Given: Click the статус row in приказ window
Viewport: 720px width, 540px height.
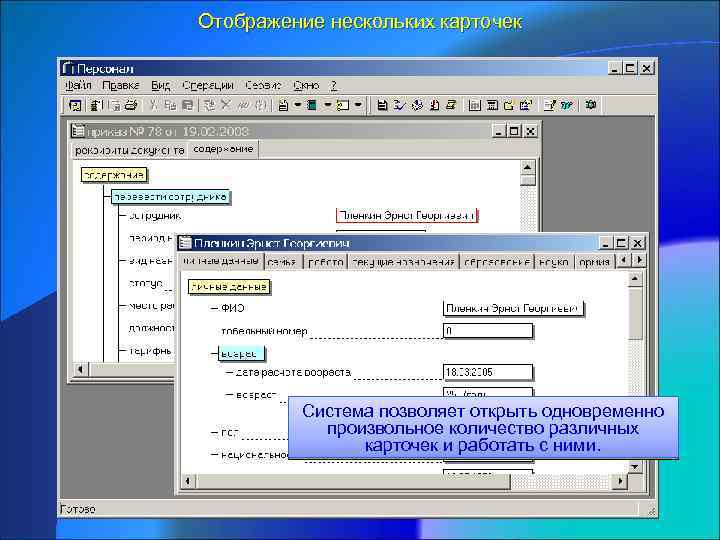Looking at the screenshot, I should coord(145,283).
